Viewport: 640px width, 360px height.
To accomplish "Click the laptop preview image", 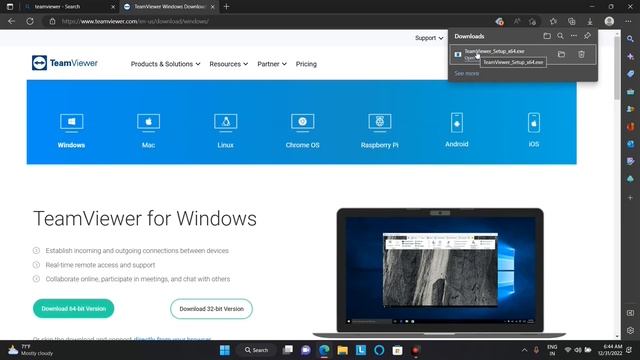I will pyautogui.click(x=440, y=273).
